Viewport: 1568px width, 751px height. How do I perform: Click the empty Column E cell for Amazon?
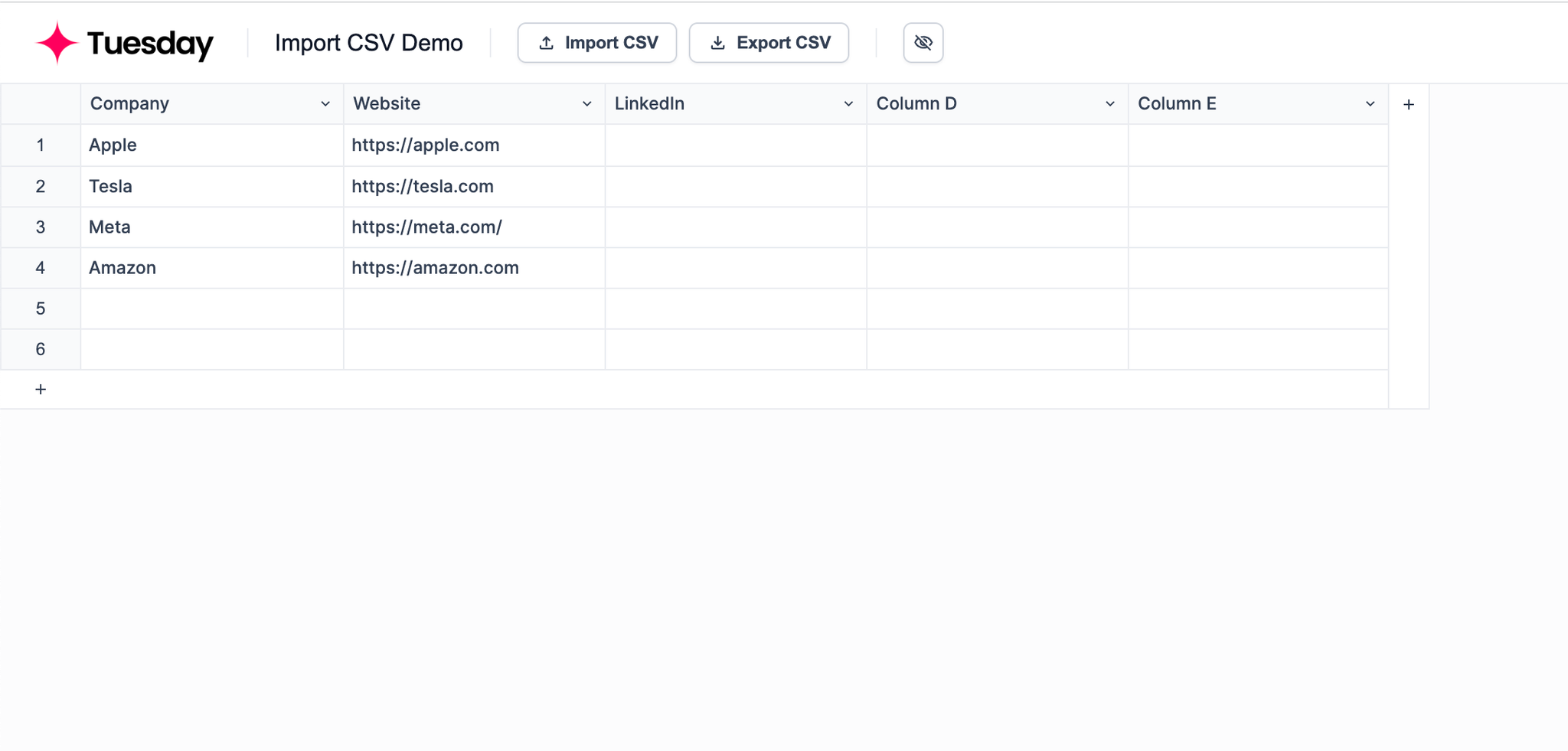(x=1259, y=268)
